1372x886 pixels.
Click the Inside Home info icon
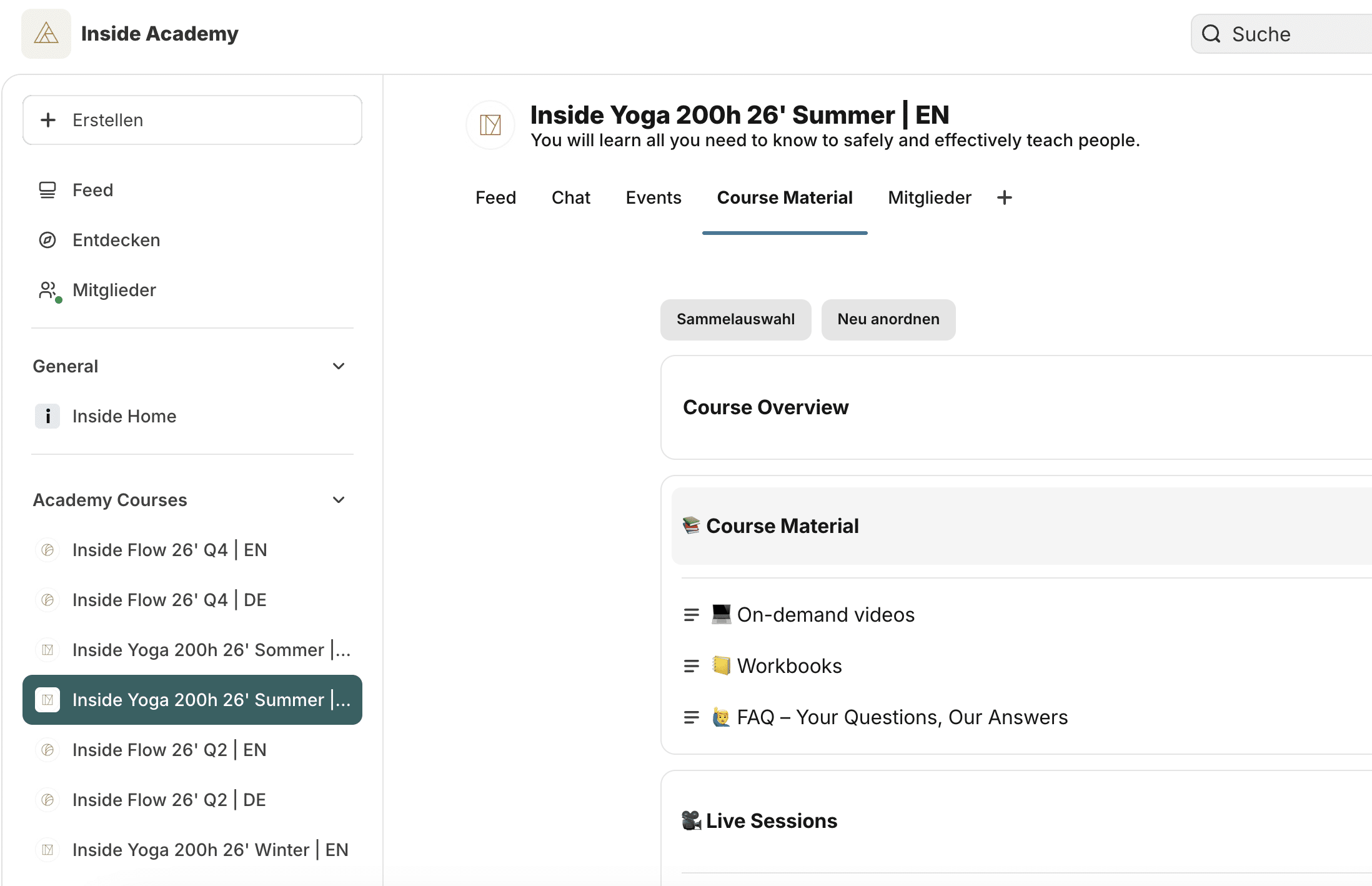(47, 416)
